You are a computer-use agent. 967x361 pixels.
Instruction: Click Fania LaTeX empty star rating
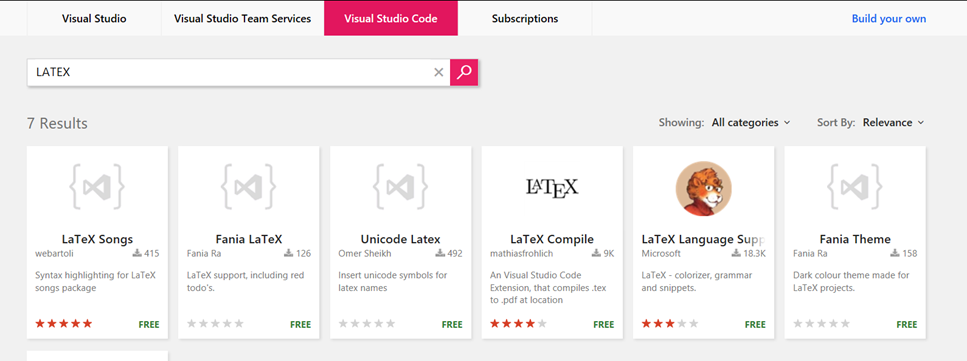[x=215, y=323]
